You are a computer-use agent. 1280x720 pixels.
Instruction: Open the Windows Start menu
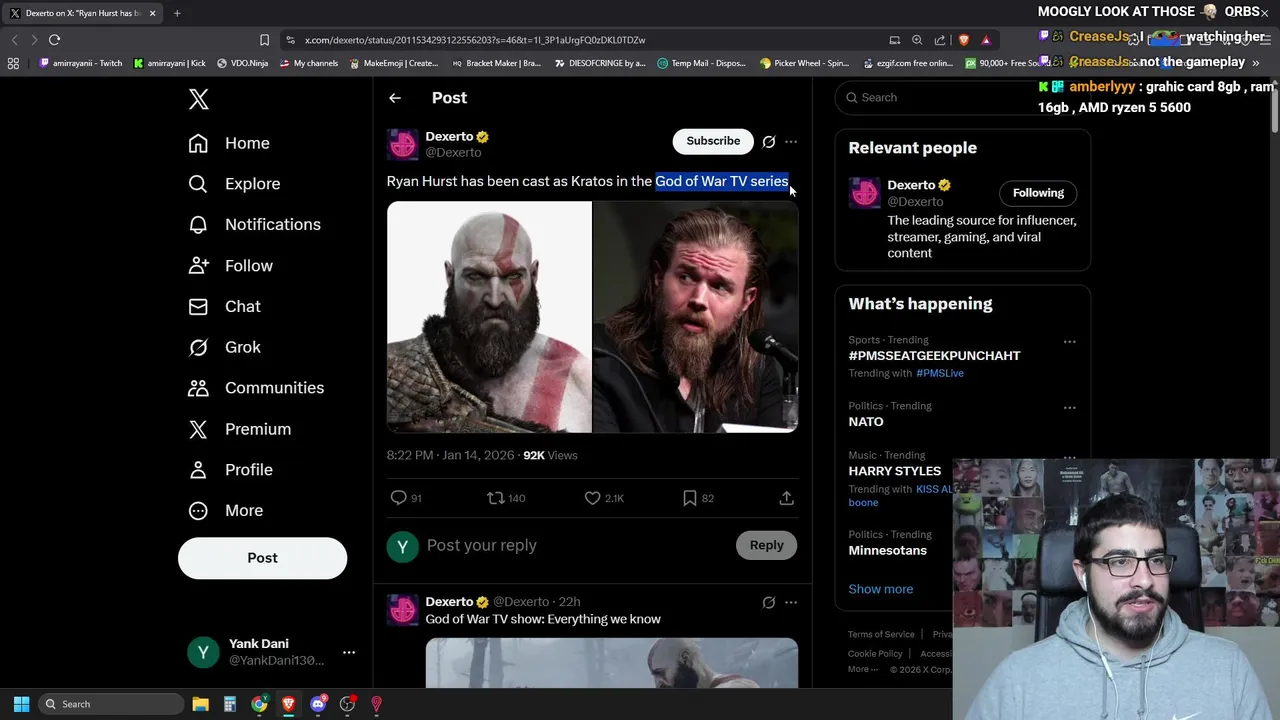click(21, 704)
